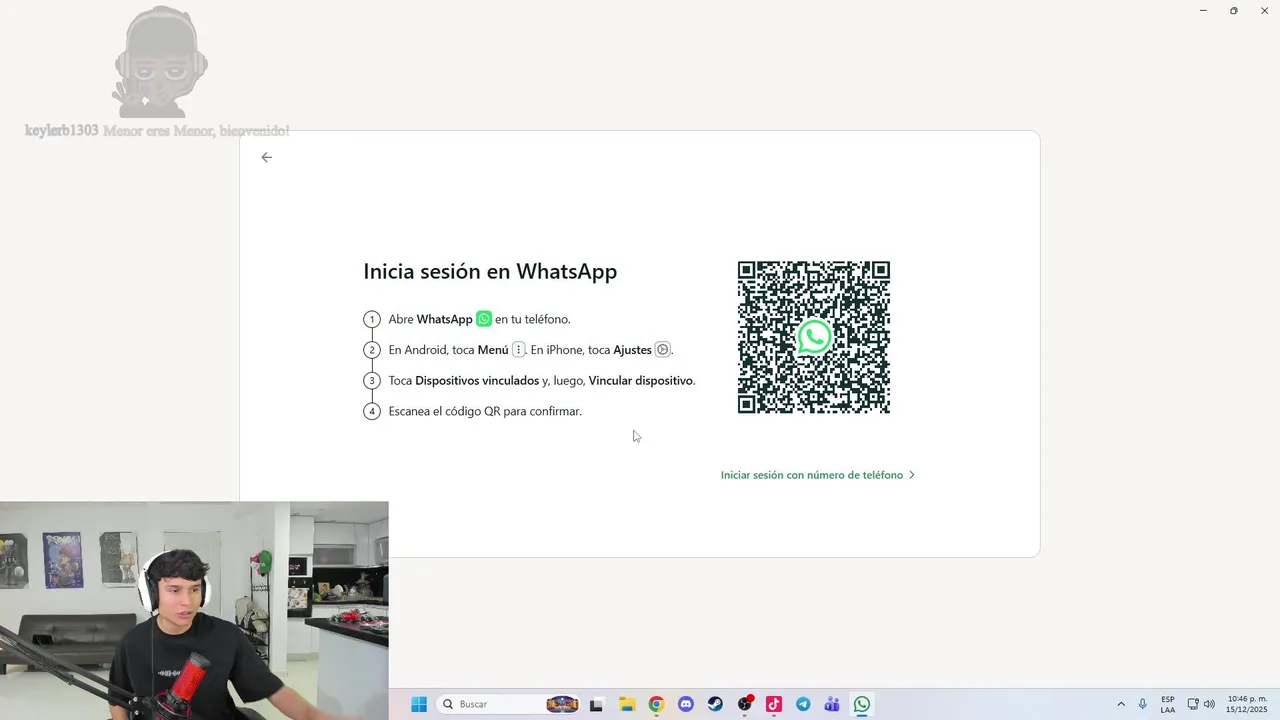
Task: Minimize the WhatsApp window
Action: pos(1203,10)
